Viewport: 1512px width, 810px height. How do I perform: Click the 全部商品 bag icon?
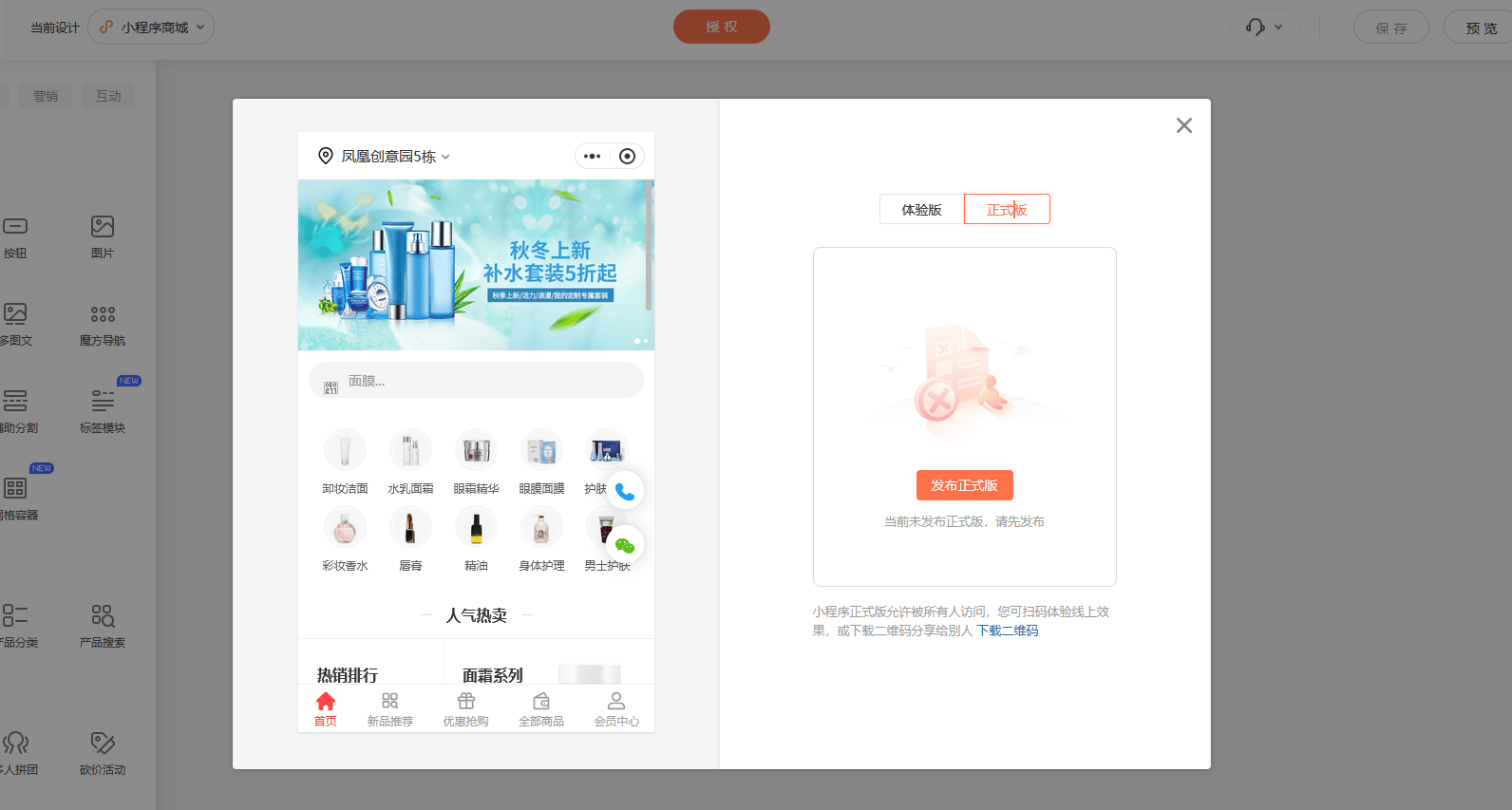click(x=541, y=702)
